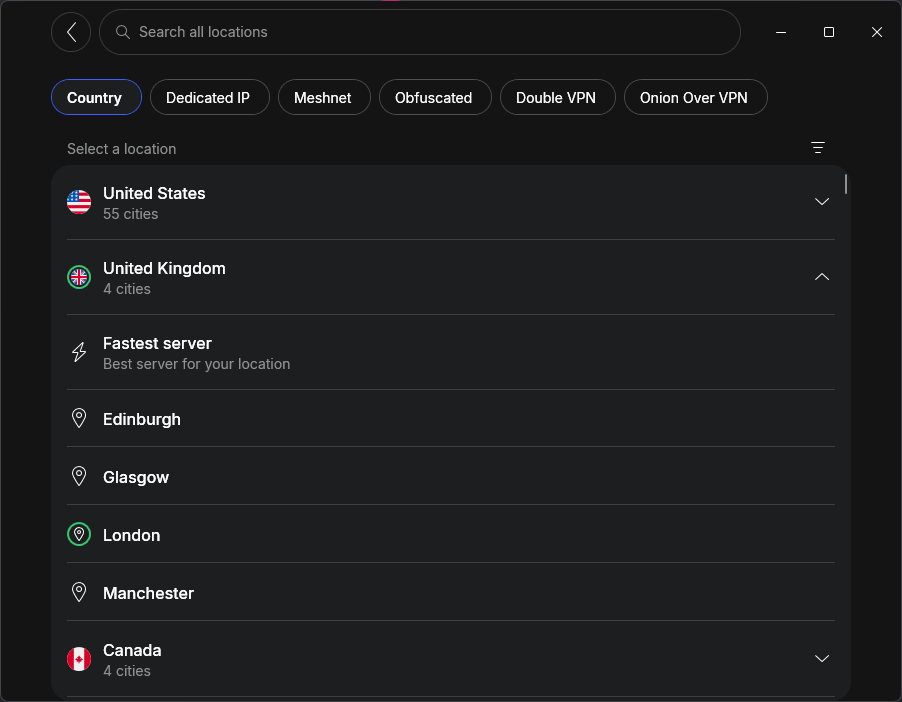Close the VPN window
902x702 pixels.
pyautogui.click(x=876, y=32)
